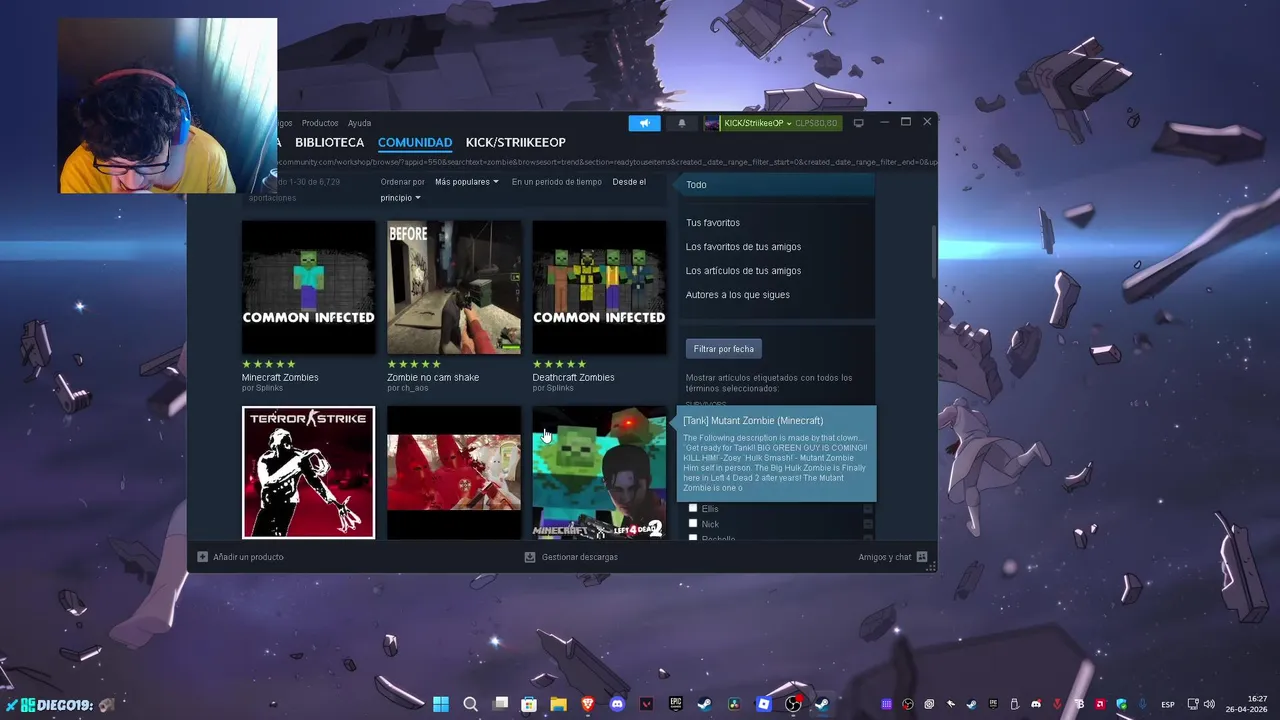Open the Ayuda menu
This screenshot has width=1280, height=720.
[x=359, y=123]
